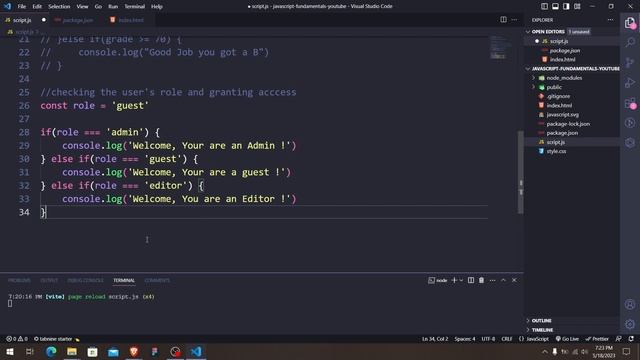Open the Edit menu
The height and width of the screenshot is (360, 640).
point(37,7)
